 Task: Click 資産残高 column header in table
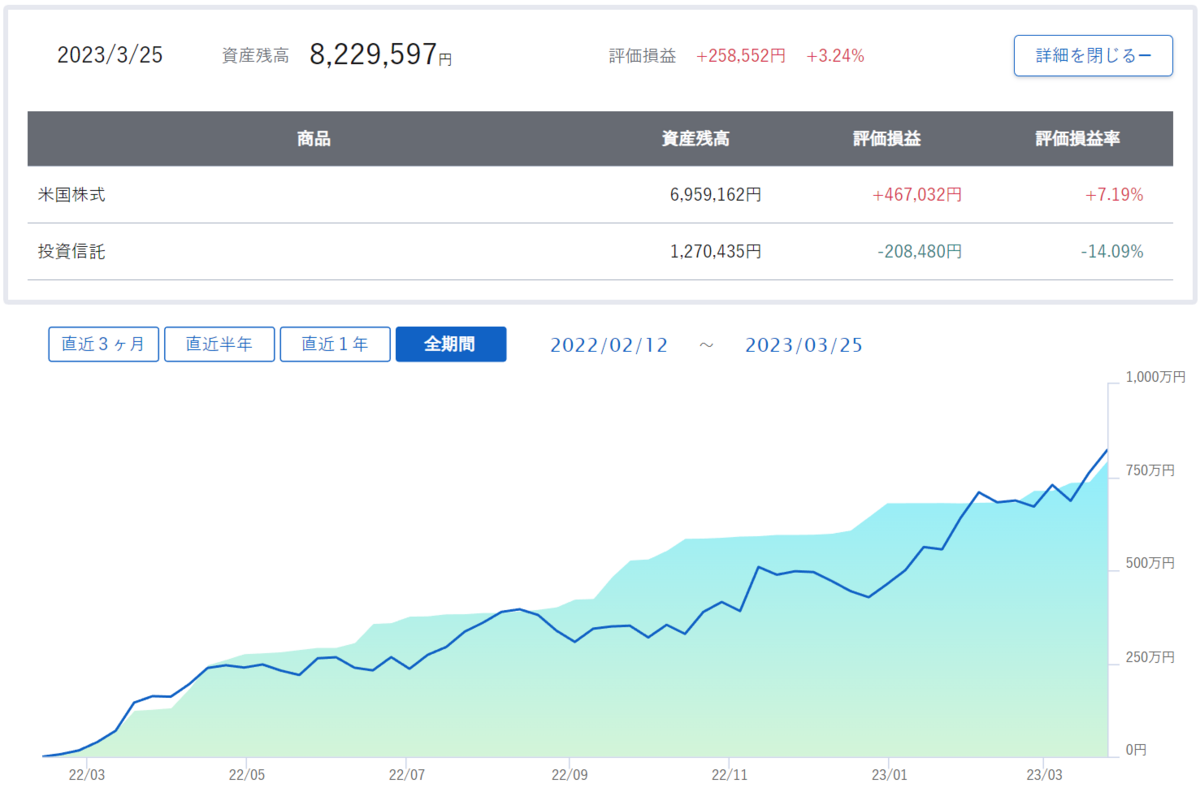(696, 139)
